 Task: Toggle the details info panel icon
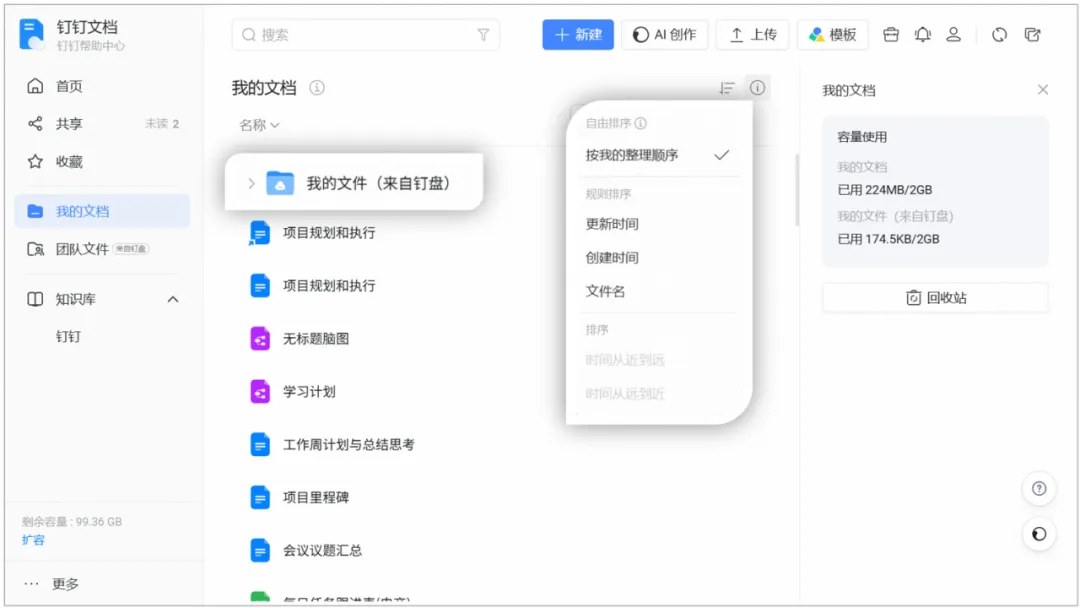pos(757,88)
